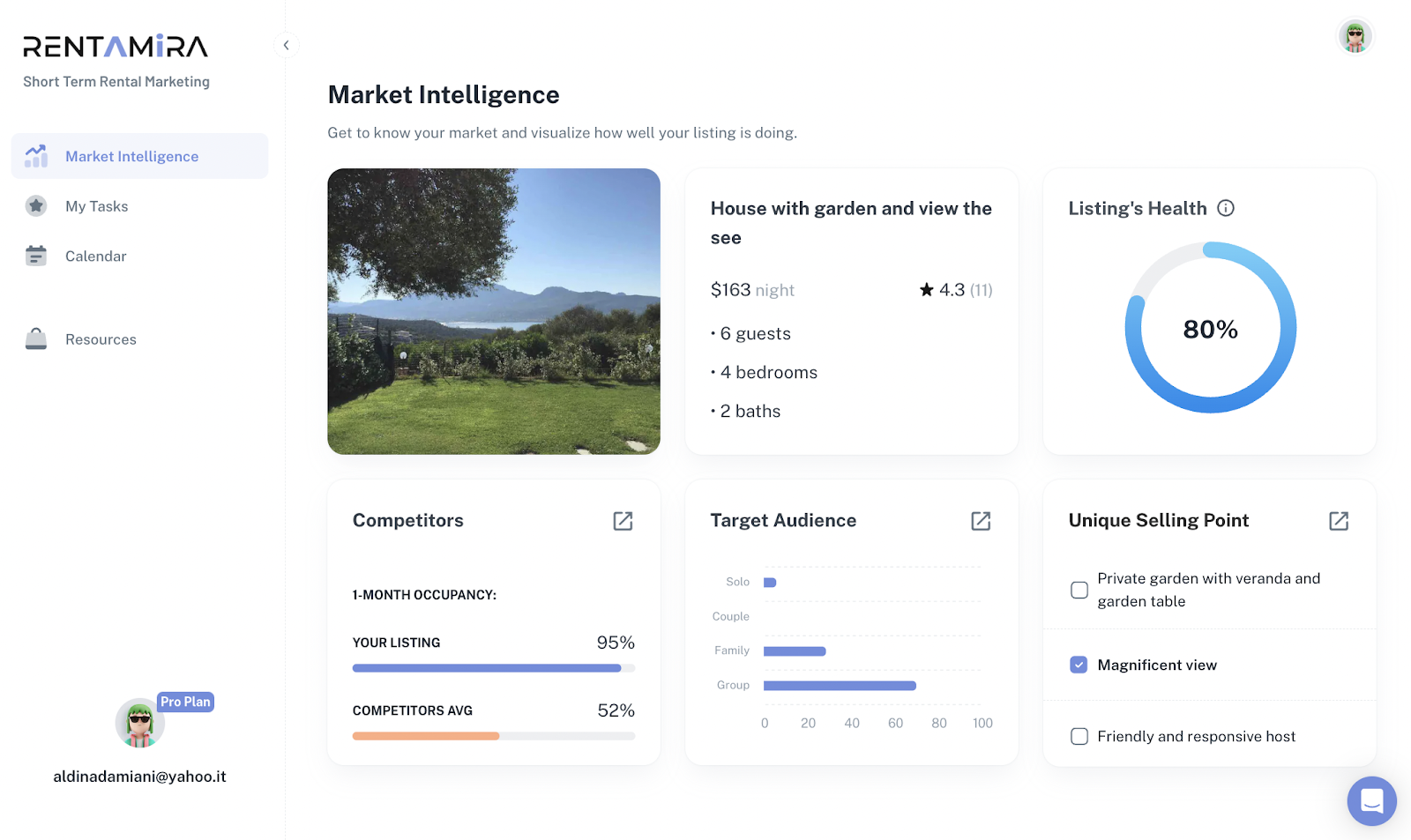This screenshot has width=1411, height=840.
Task: Open the Competitors card expand icon
Action: [x=623, y=521]
